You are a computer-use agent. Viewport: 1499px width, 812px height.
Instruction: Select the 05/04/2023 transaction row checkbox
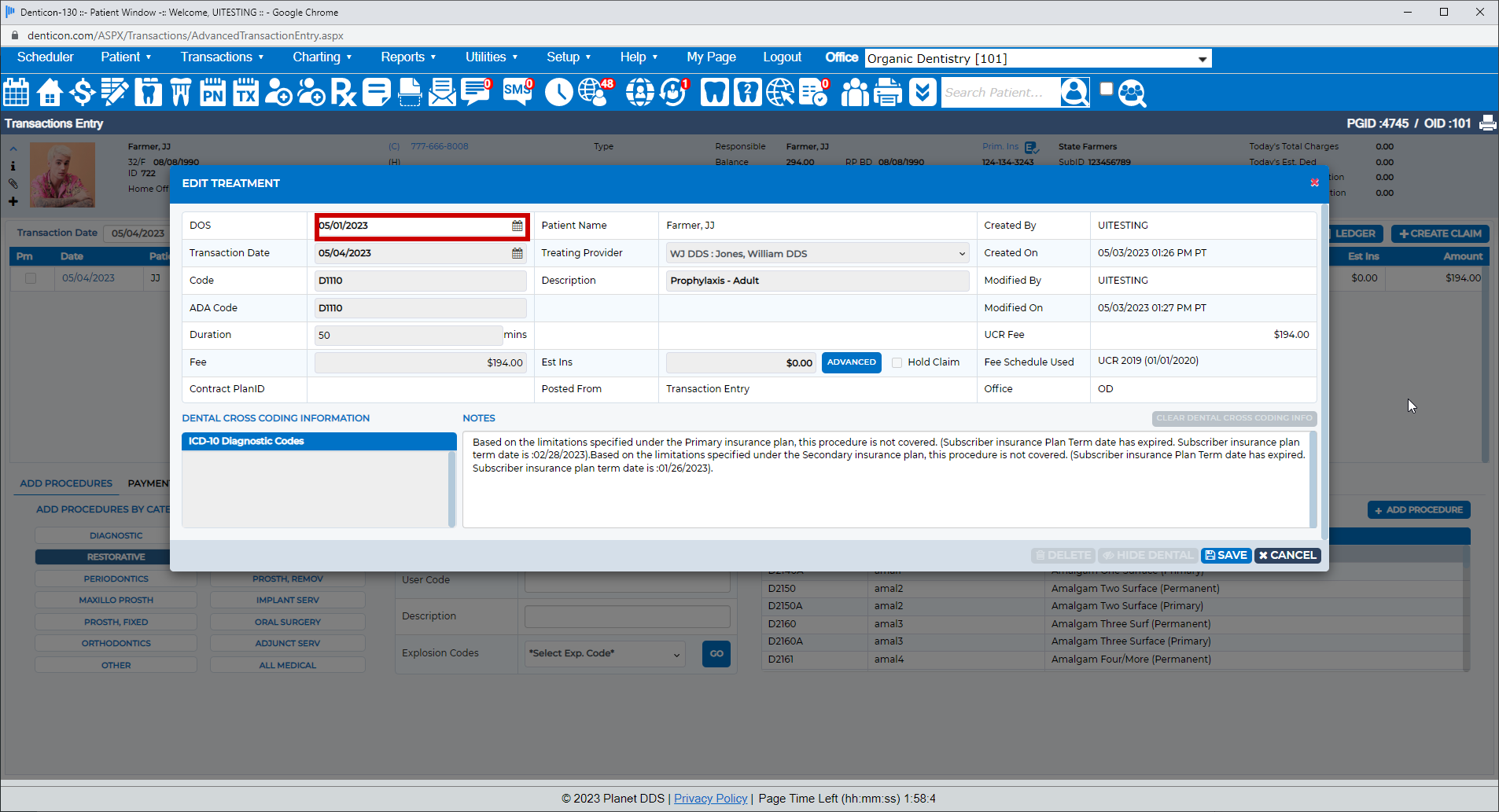point(31,278)
